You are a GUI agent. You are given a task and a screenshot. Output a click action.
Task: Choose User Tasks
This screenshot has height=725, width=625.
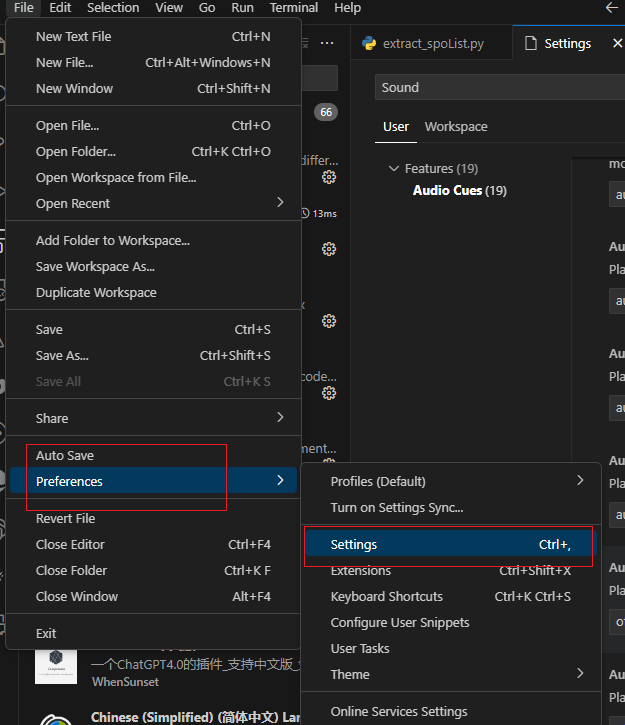[x=451, y=648]
